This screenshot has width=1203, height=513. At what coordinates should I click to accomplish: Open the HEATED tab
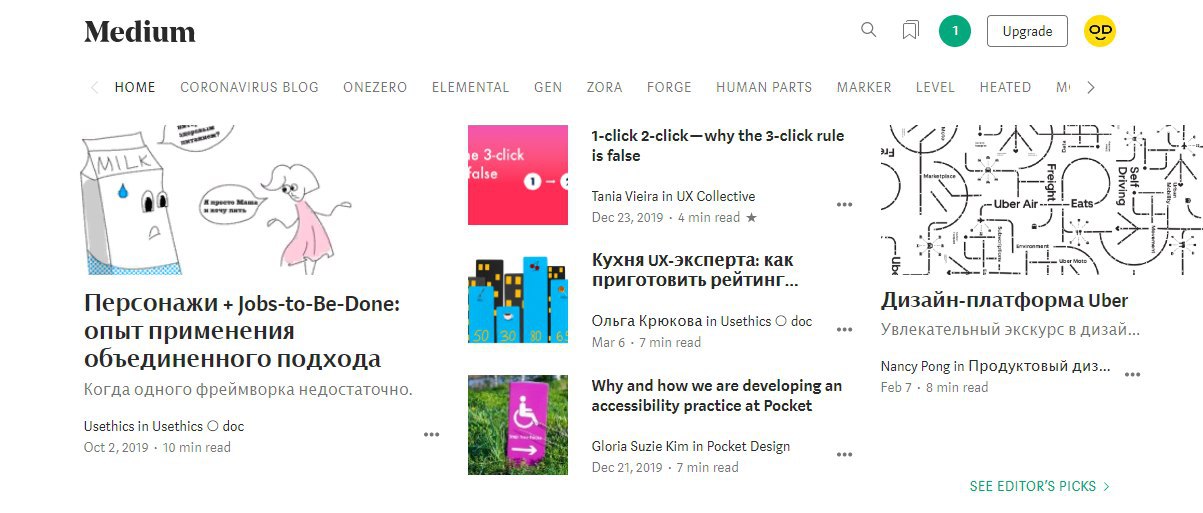1005,87
